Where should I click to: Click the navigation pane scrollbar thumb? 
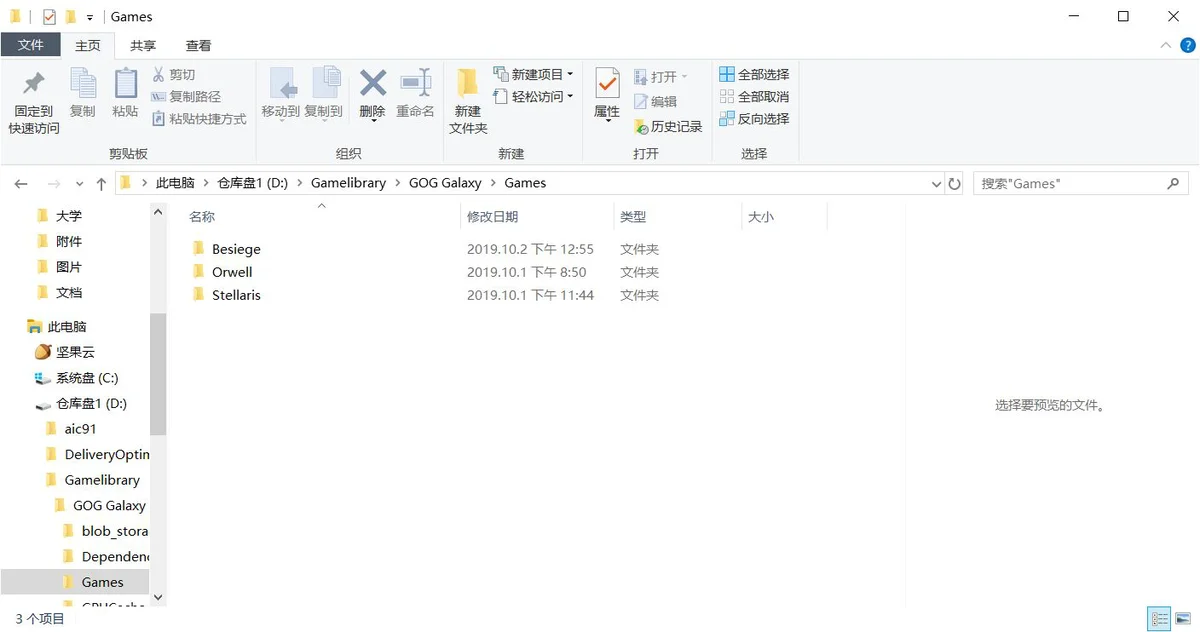coord(158,373)
